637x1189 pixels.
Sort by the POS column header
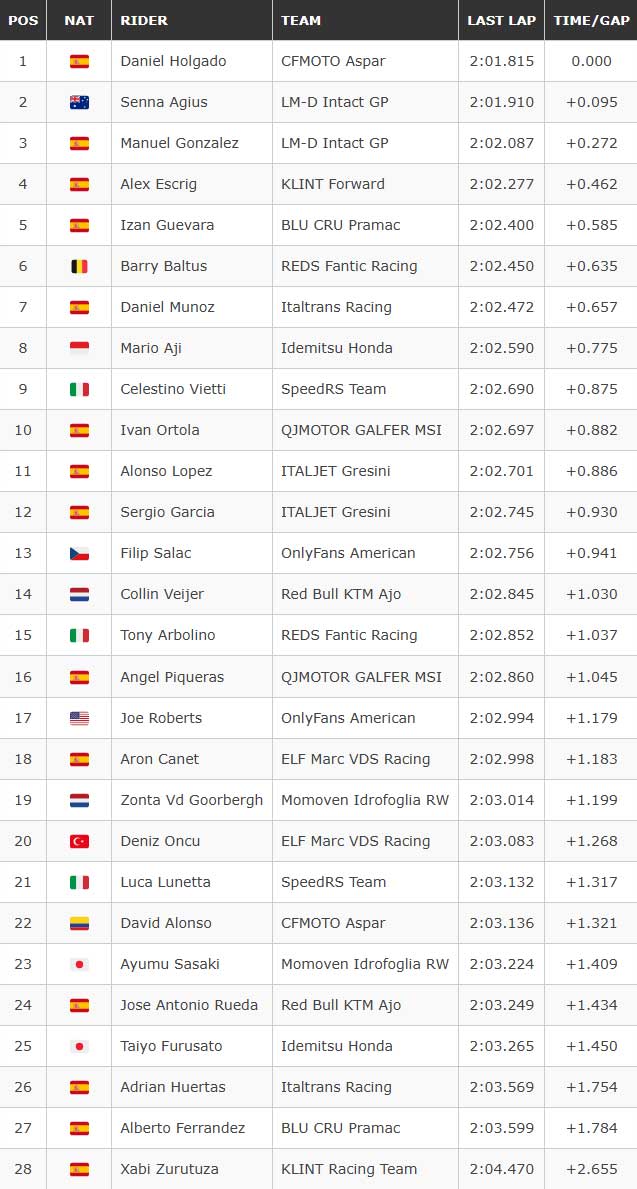click(x=23, y=20)
